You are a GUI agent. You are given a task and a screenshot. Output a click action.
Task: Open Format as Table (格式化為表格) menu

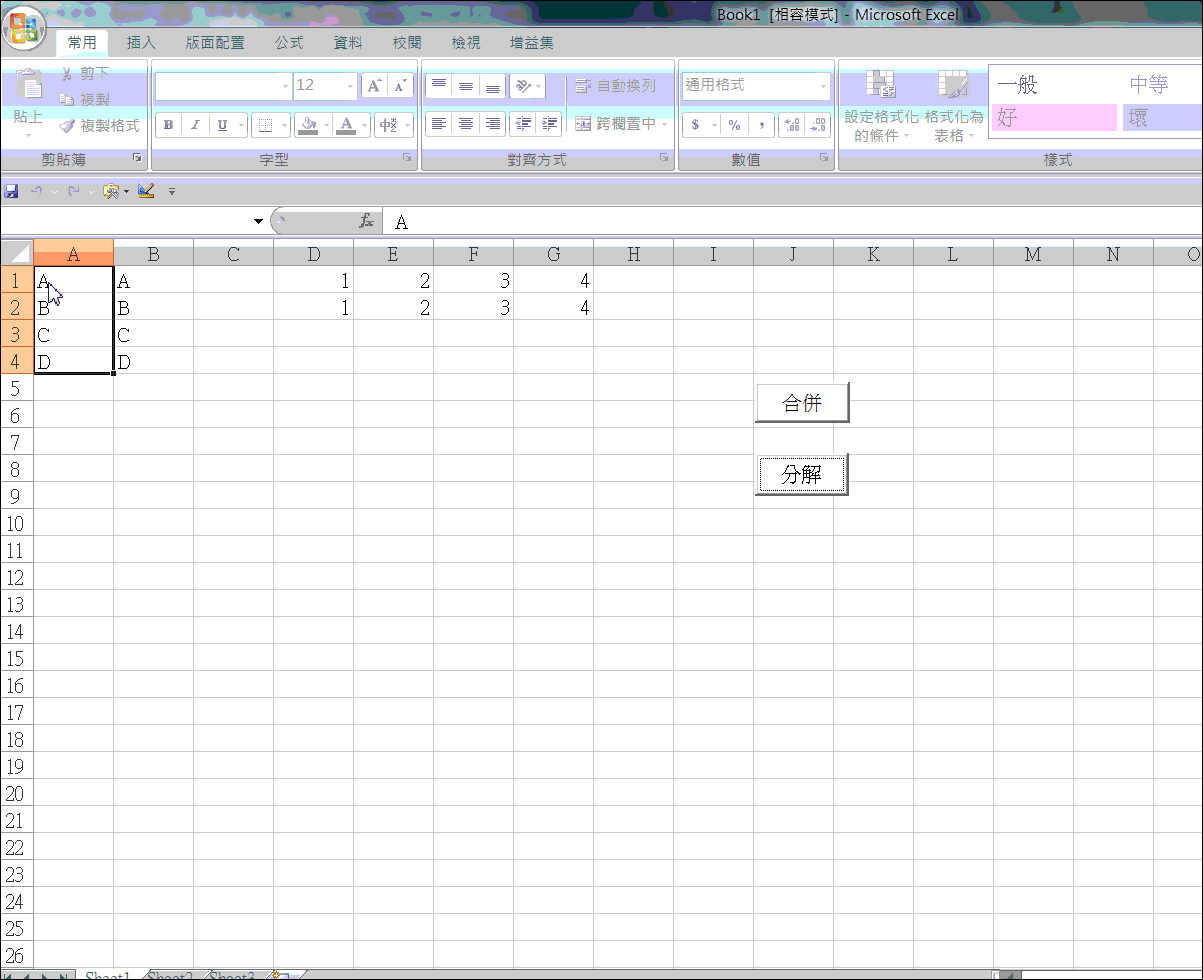(953, 107)
